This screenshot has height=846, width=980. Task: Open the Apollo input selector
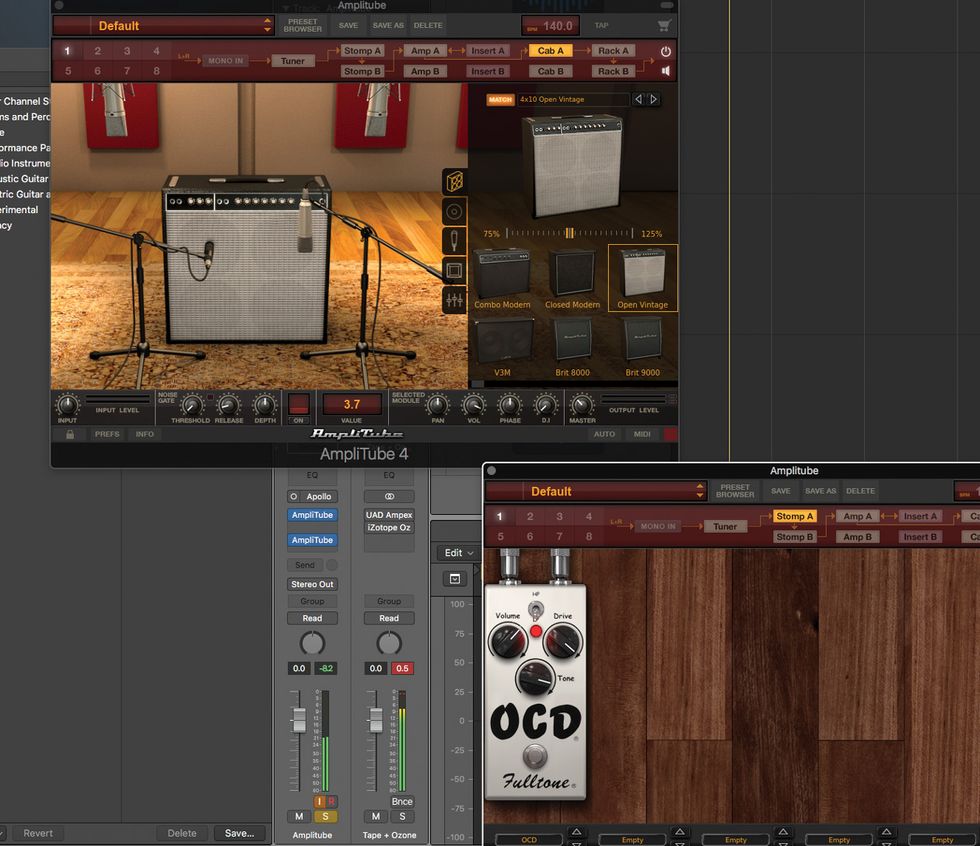pyautogui.click(x=312, y=497)
